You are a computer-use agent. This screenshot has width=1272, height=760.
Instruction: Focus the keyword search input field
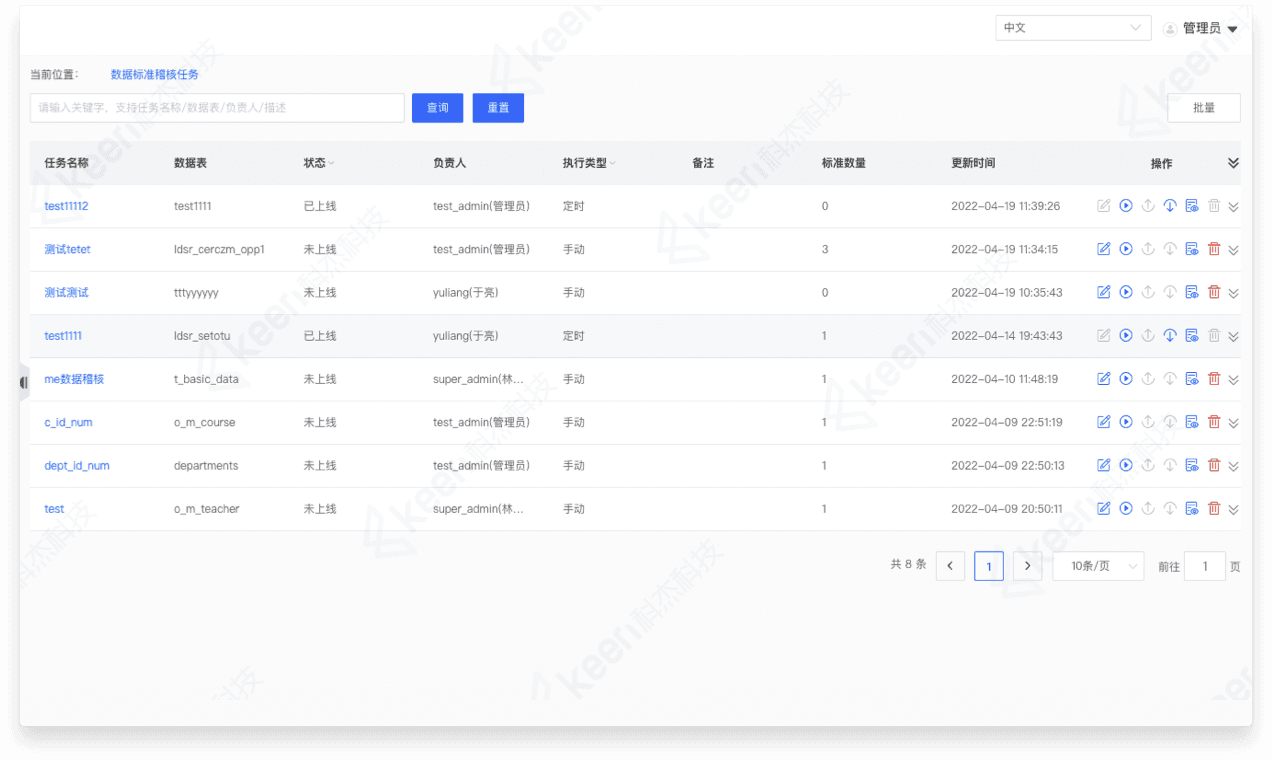pos(217,108)
